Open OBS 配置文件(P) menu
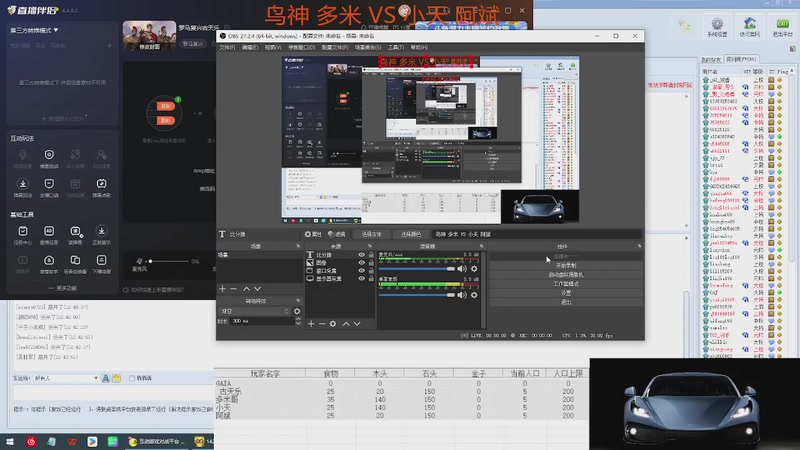This screenshot has height=450, width=800. (x=335, y=47)
